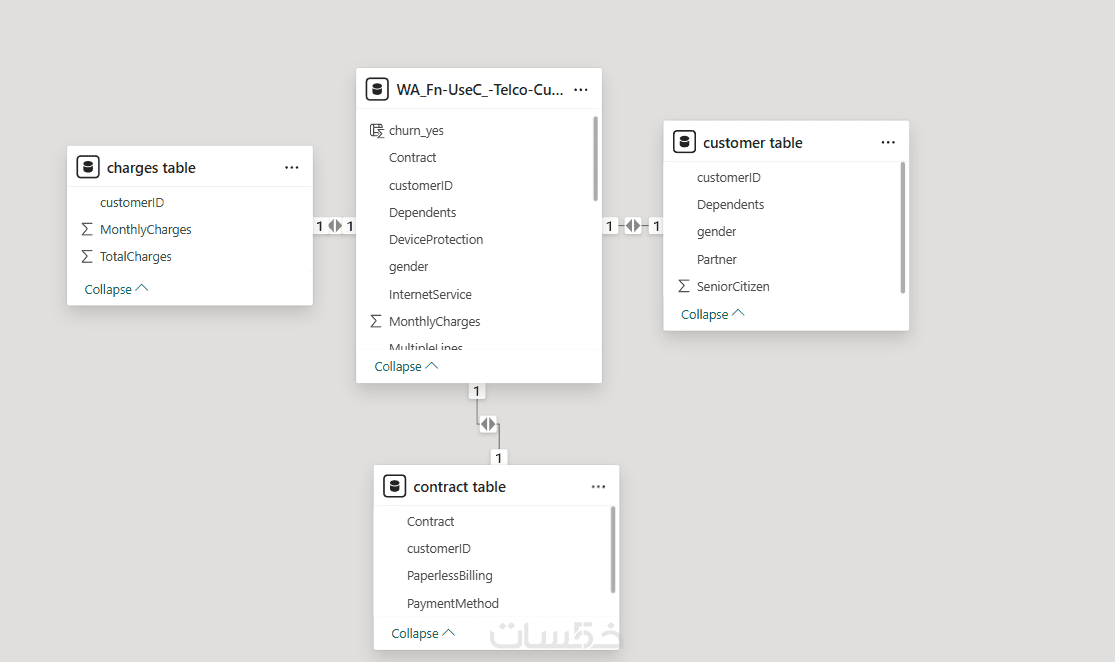Click the charges table database icon
1115x662 pixels.
[88, 168]
